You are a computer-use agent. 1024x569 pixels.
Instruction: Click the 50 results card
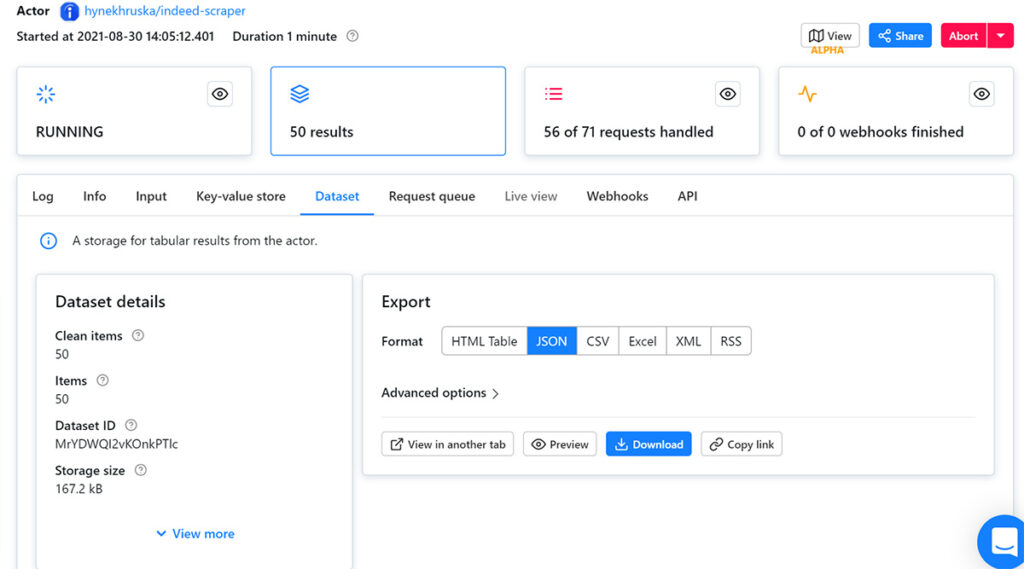point(387,111)
